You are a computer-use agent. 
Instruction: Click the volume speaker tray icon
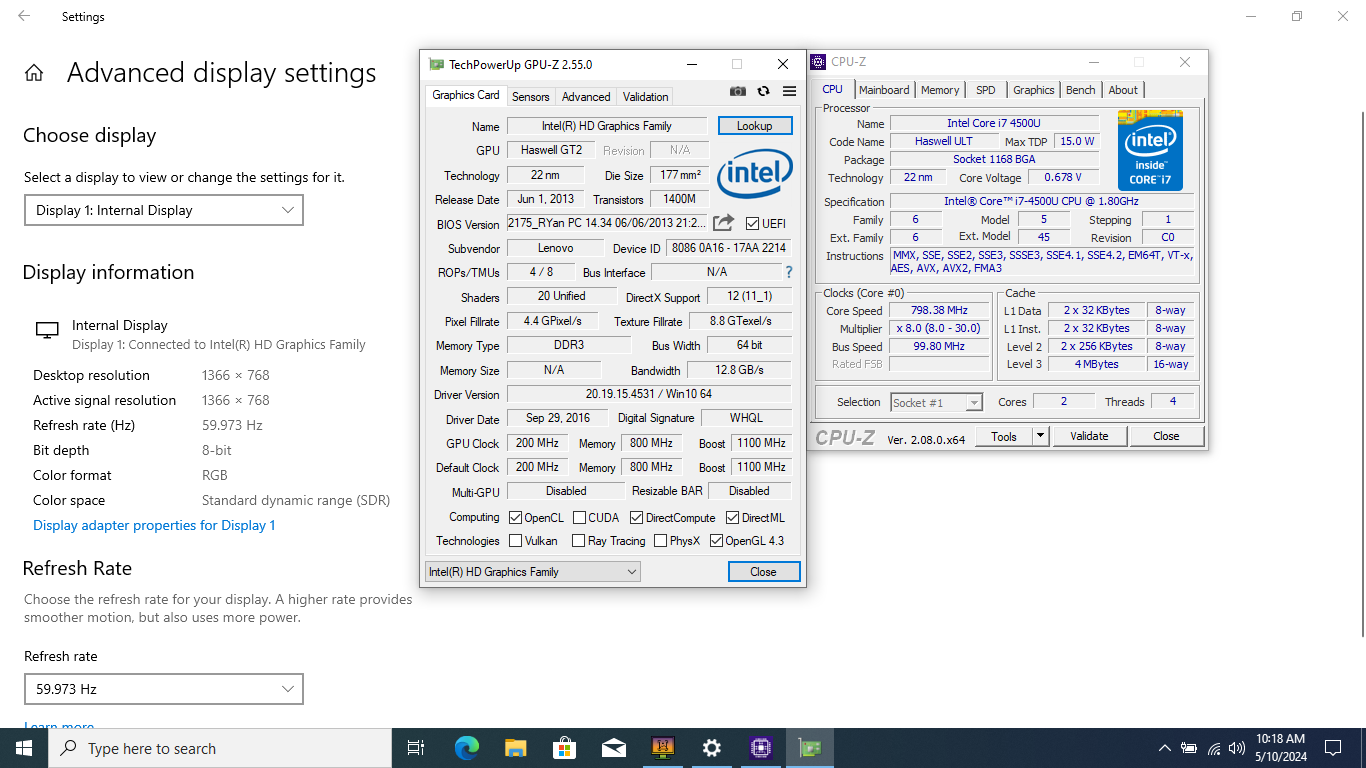tap(1237, 748)
